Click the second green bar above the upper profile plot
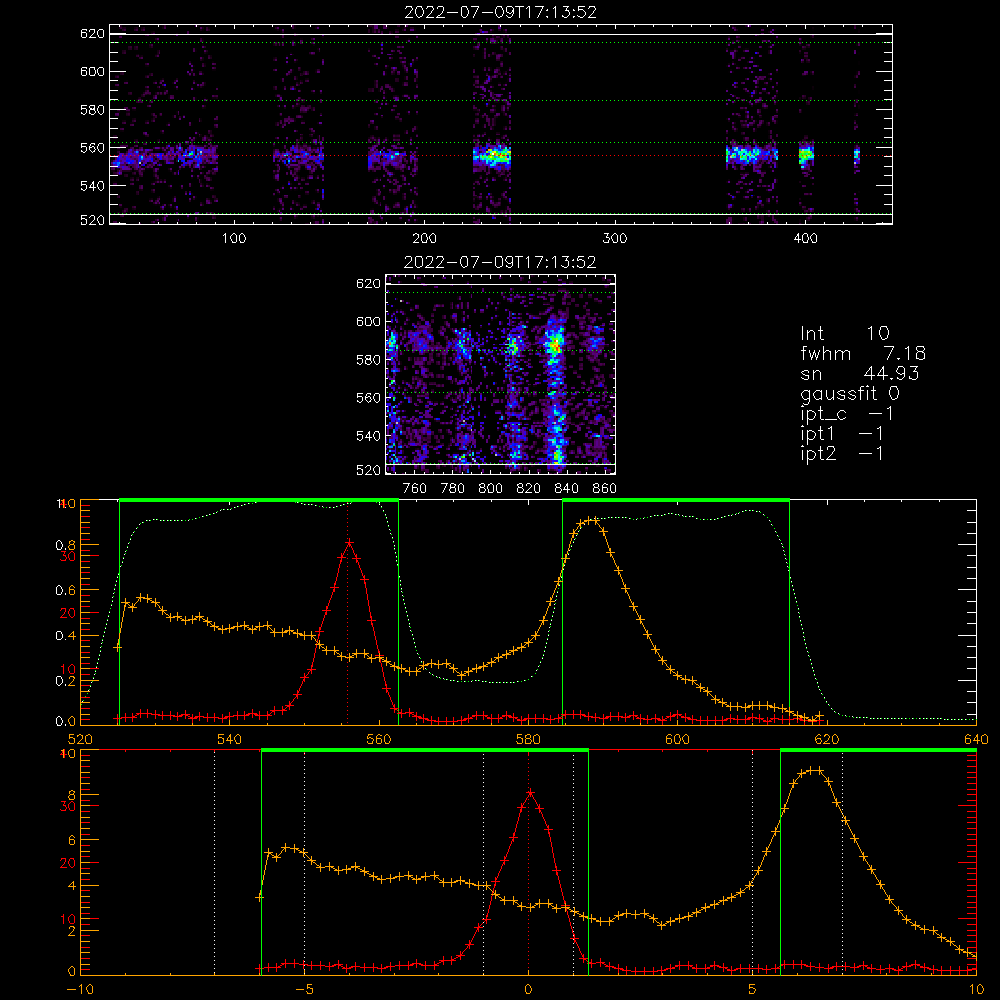1000x1000 pixels. pyautogui.click(x=676, y=500)
